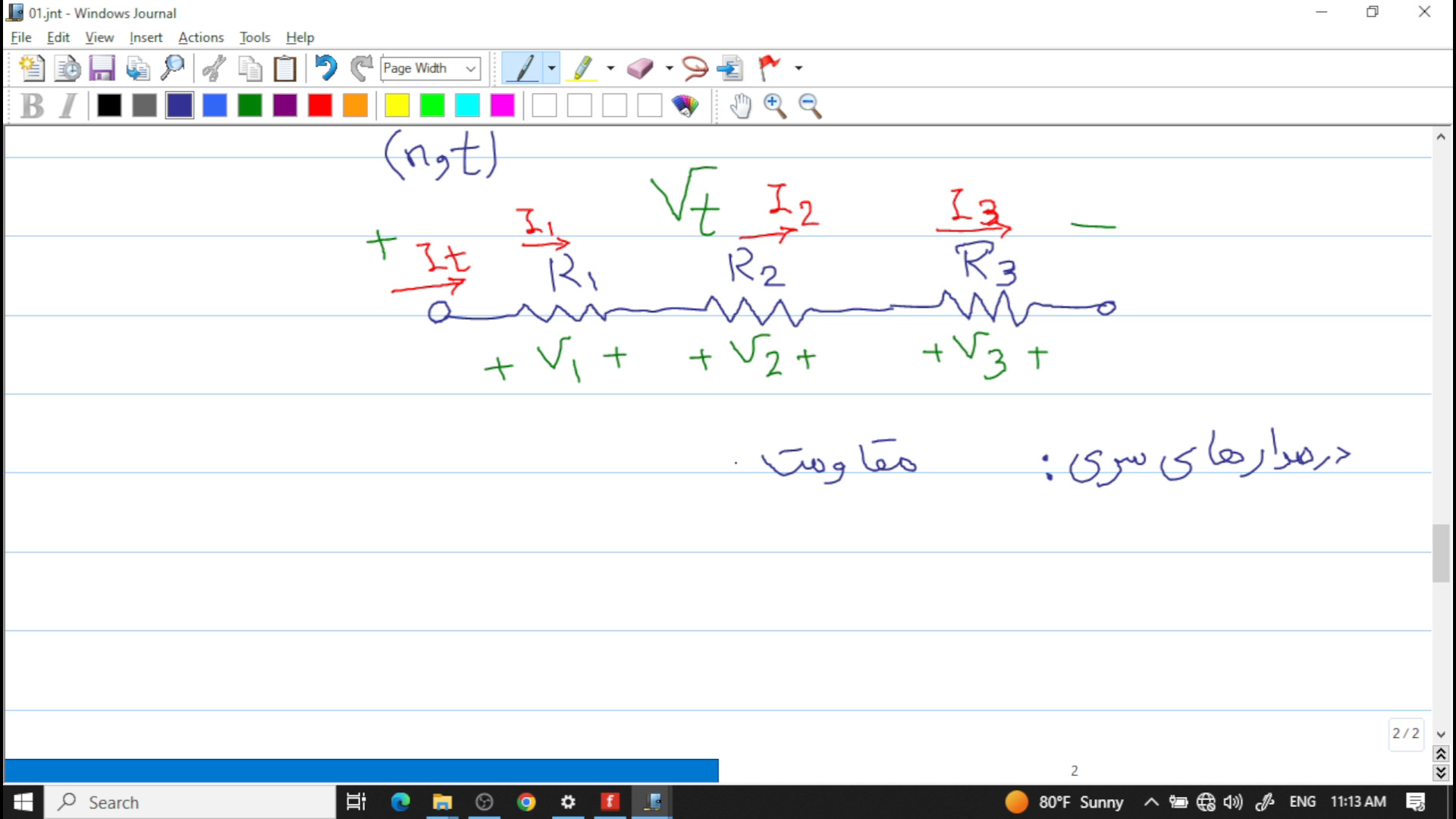The width and height of the screenshot is (1456, 819).
Task: Click the first empty custom color slot
Action: pyautogui.click(x=544, y=105)
